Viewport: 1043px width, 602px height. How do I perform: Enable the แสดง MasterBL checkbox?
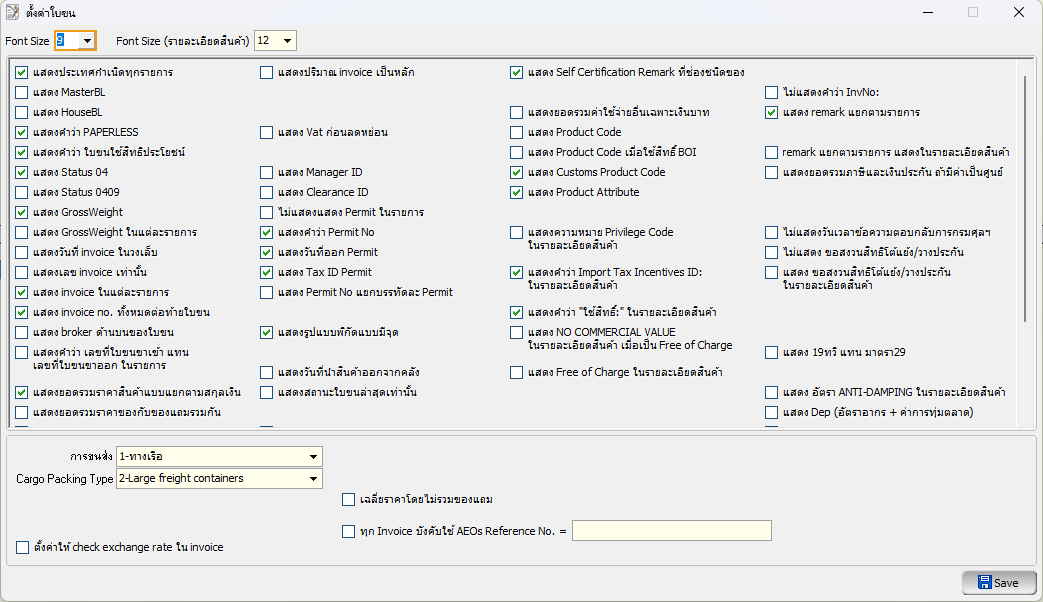tap(22, 92)
